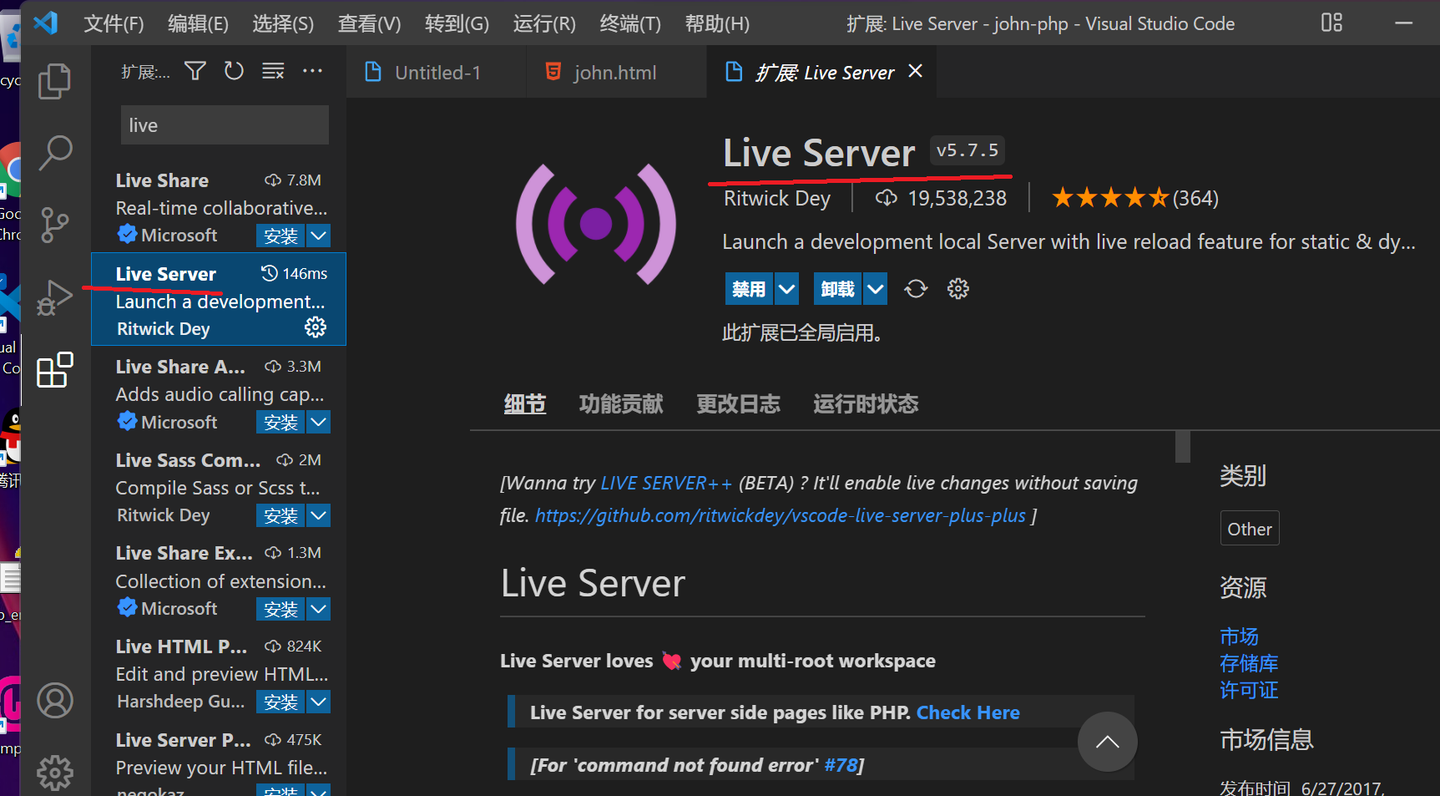Click the filter extensions funnel icon
The image size is (1440, 796).
coord(194,71)
